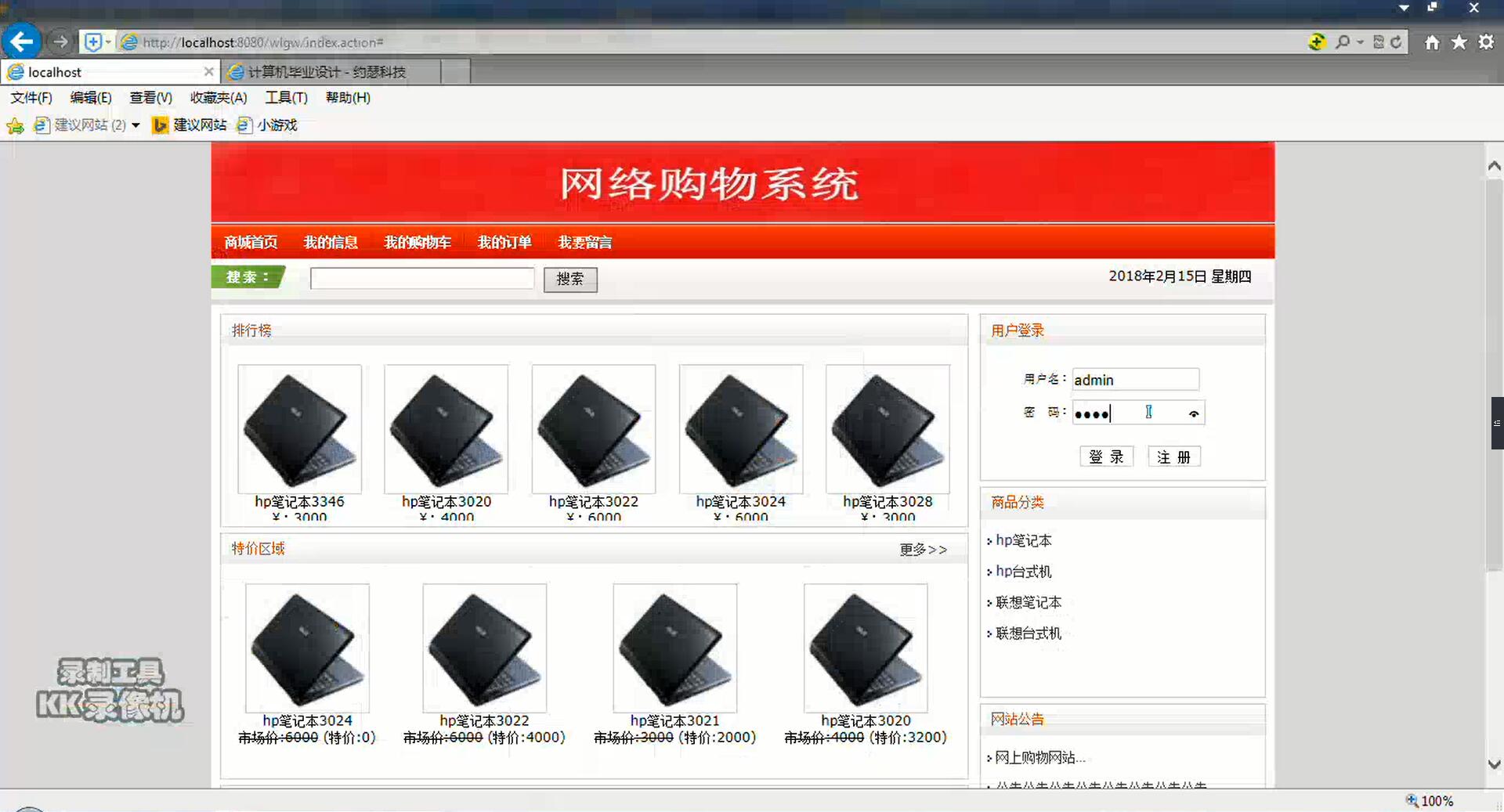Click the yellow-green plus add-on icon

click(1317, 42)
